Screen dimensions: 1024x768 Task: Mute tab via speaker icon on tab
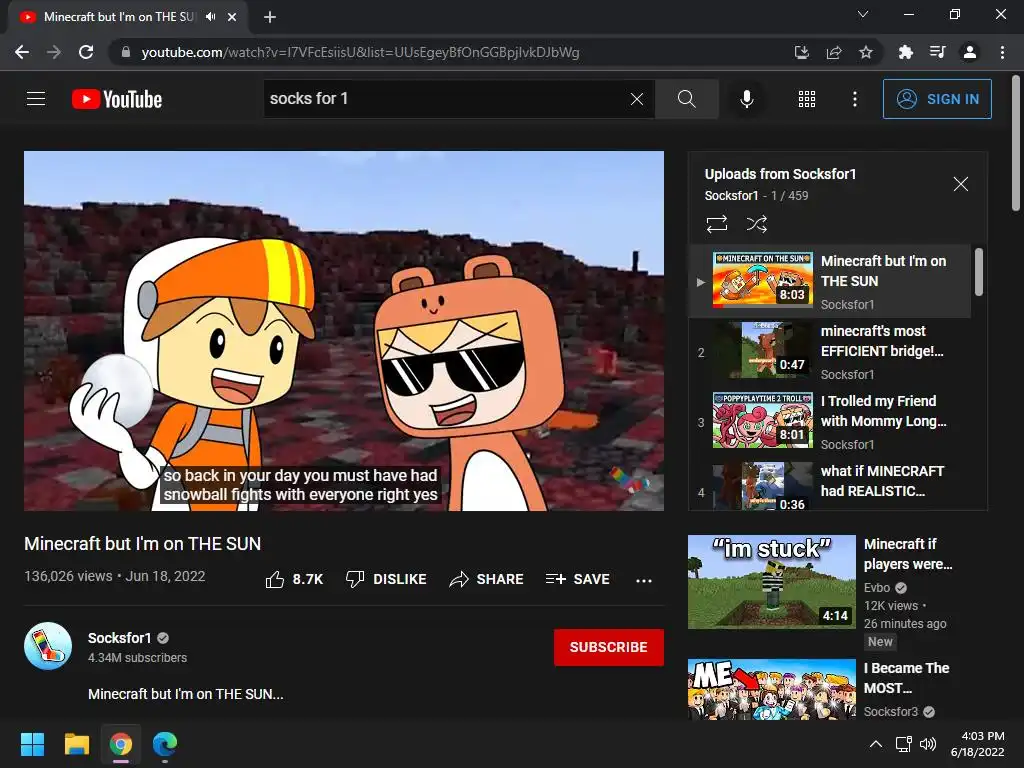[210, 17]
